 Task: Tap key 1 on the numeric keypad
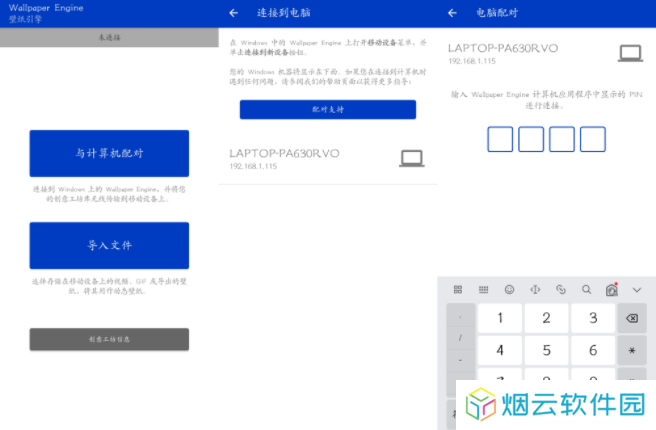[x=500, y=318]
